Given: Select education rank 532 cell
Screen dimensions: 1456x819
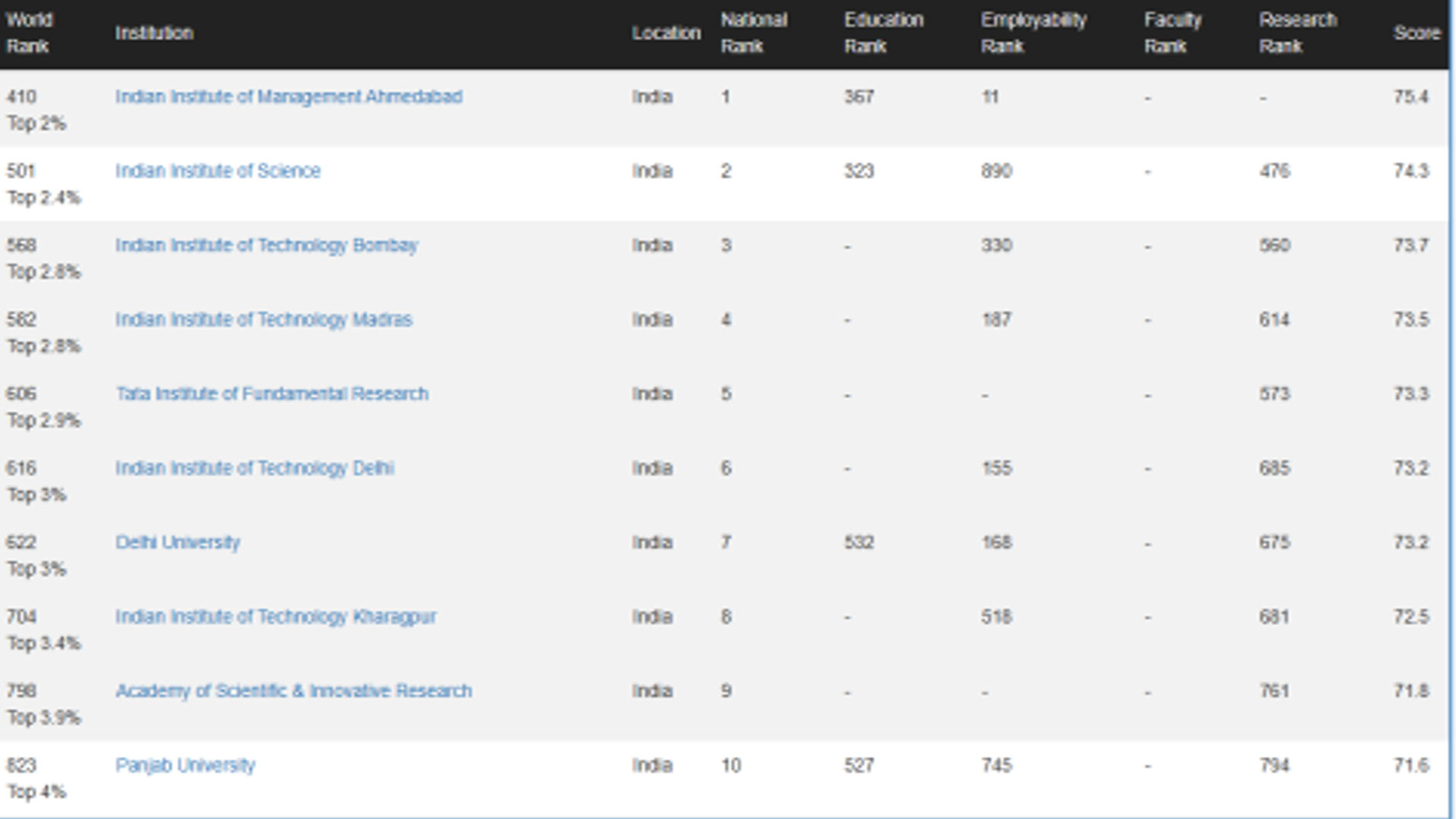Looking at the screenshot, I should point(859,543).
